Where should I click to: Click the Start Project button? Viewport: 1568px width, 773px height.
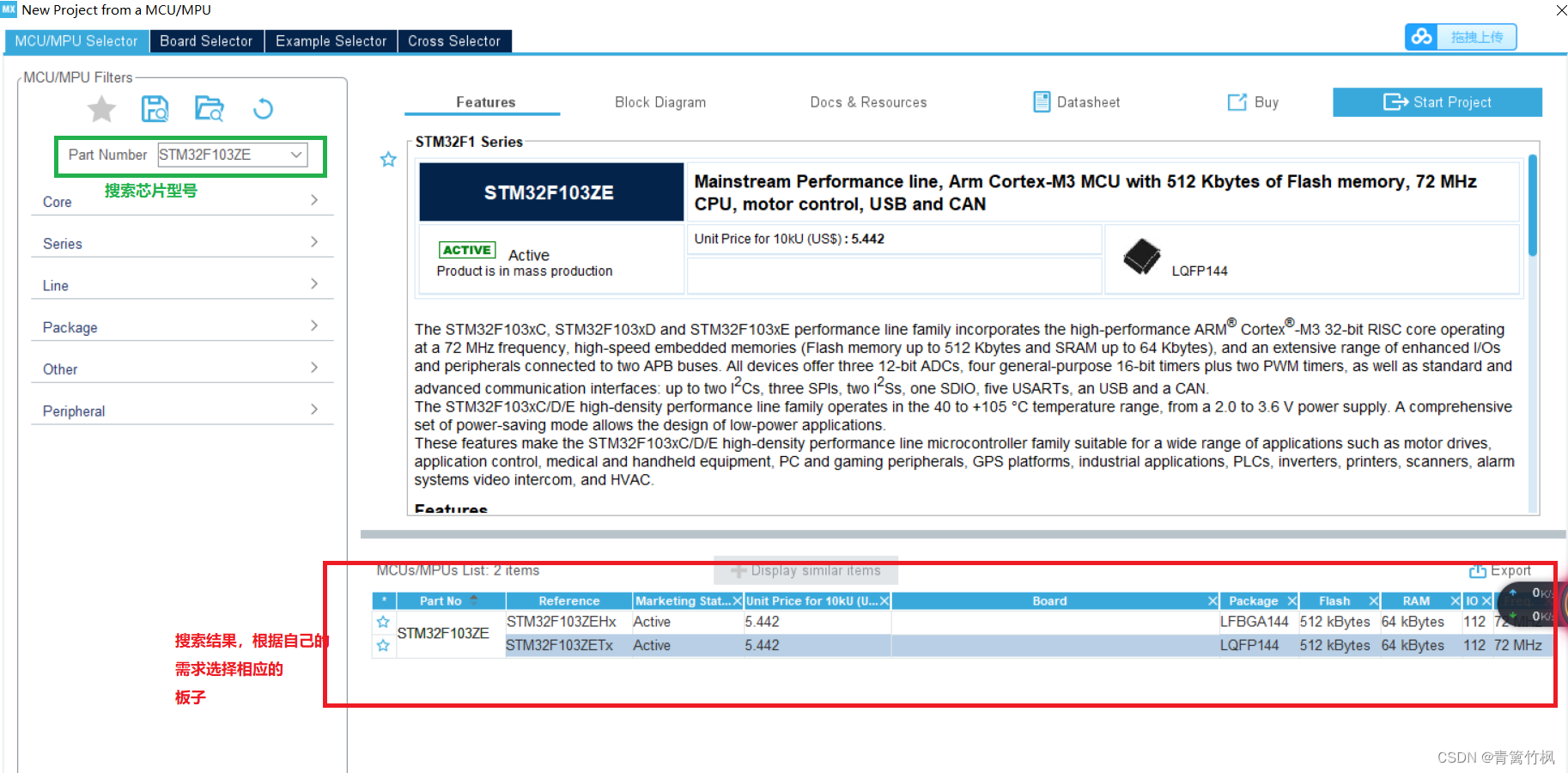click(x=1437, y=102)
